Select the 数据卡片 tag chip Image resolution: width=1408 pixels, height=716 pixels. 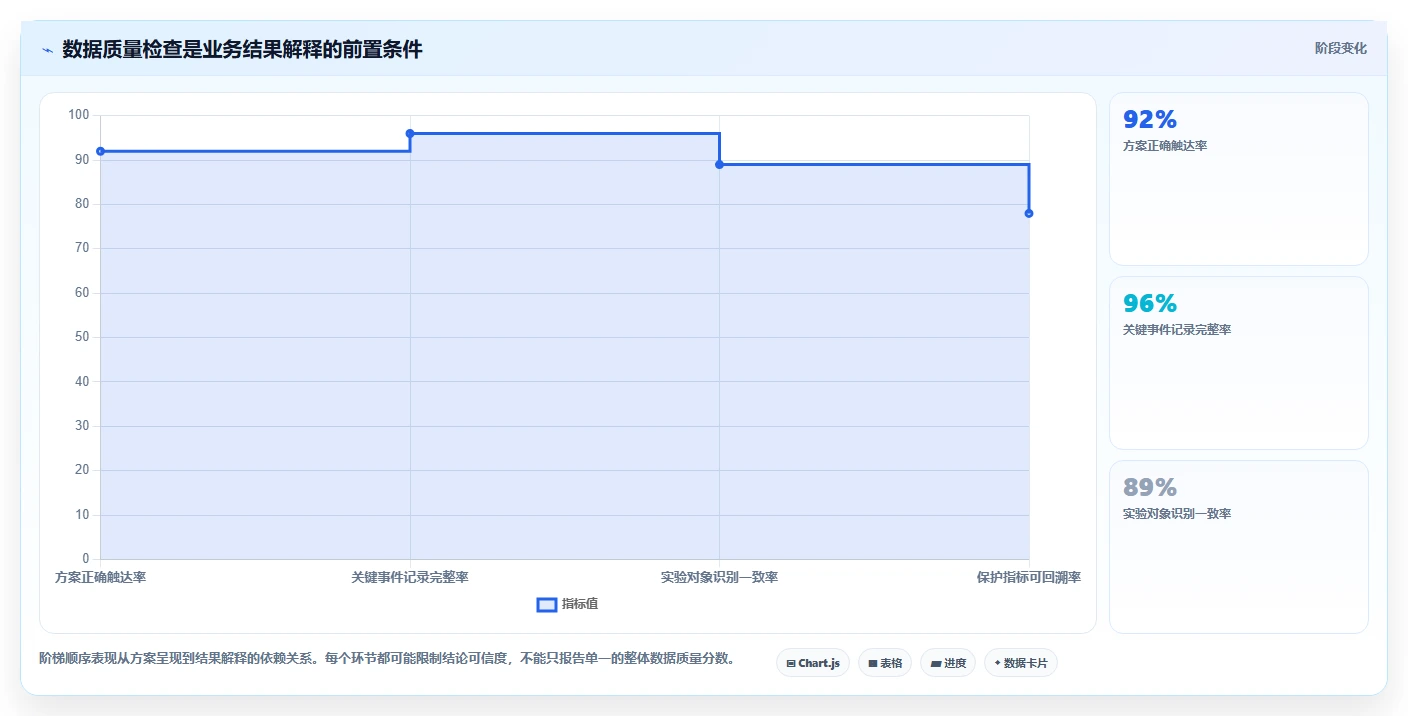point(1020,663)
